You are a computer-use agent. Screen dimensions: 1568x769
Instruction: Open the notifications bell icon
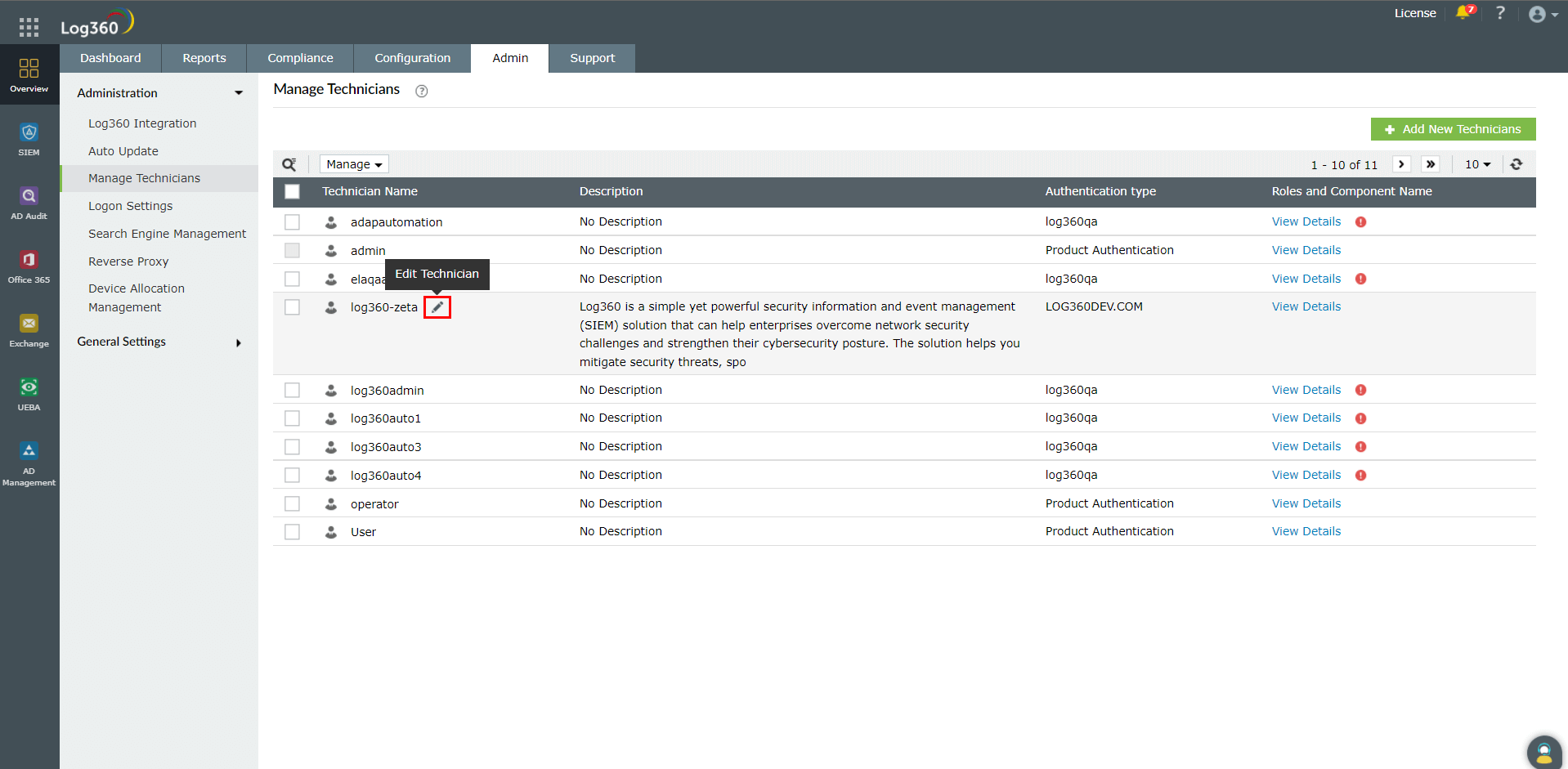[x=1465, y=13]
